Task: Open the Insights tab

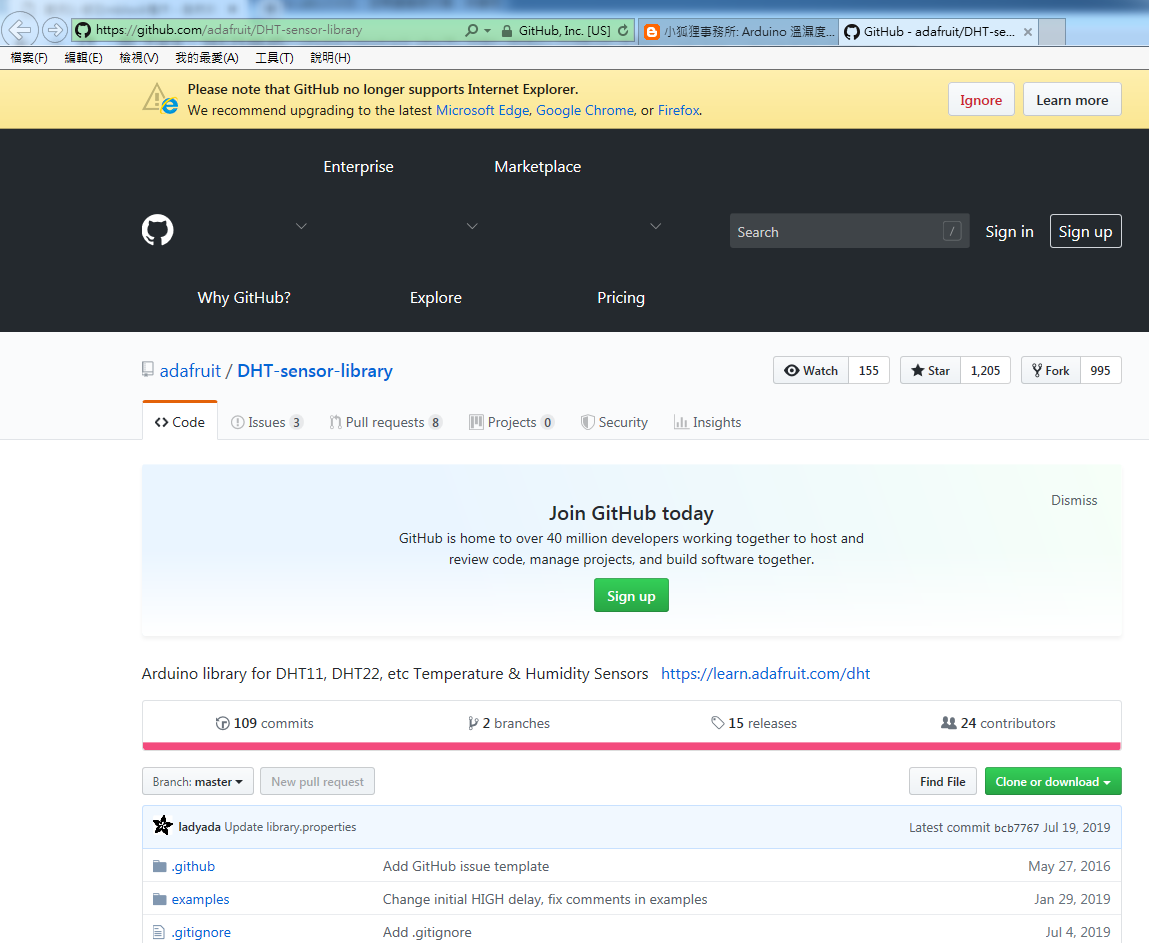Action: [708, 422]
